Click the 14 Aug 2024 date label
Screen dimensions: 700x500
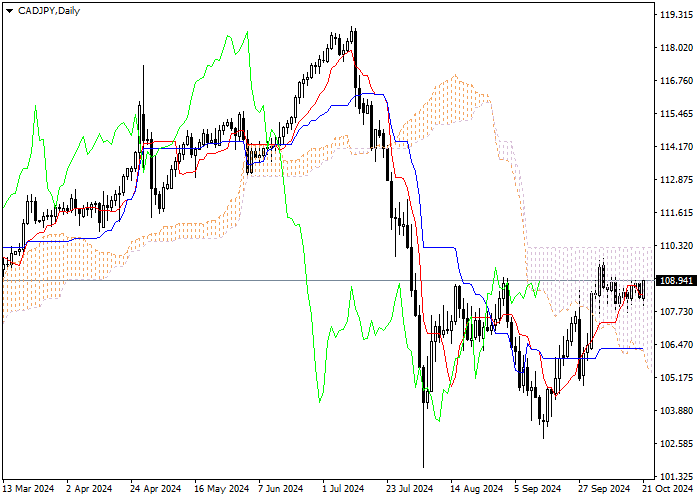(476, 489)
